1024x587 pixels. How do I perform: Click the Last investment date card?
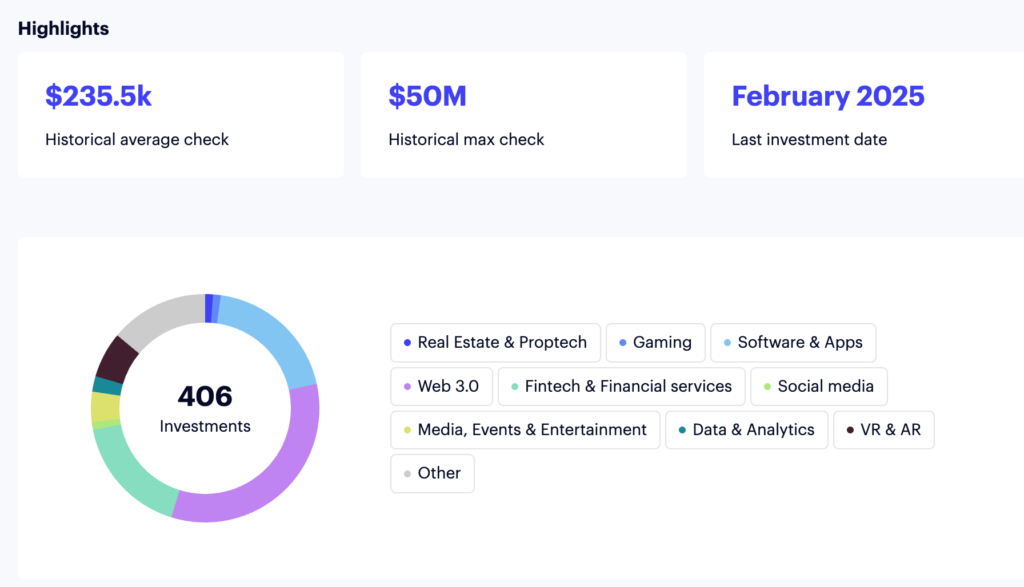864,115
